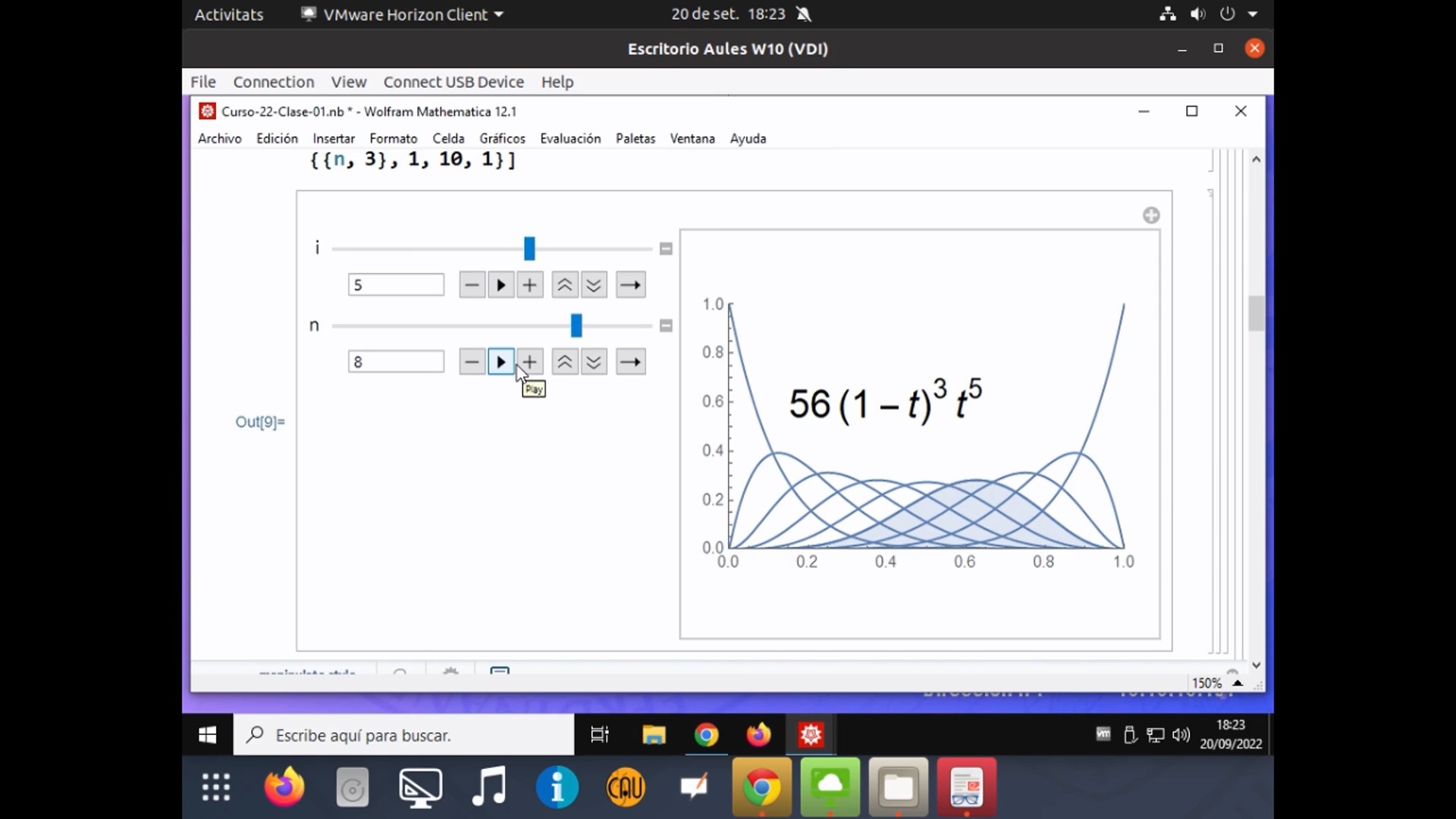Click the step-down chevron for n slider
Image resolution: width=1456 pixels, height=819 pixels.
592,362
